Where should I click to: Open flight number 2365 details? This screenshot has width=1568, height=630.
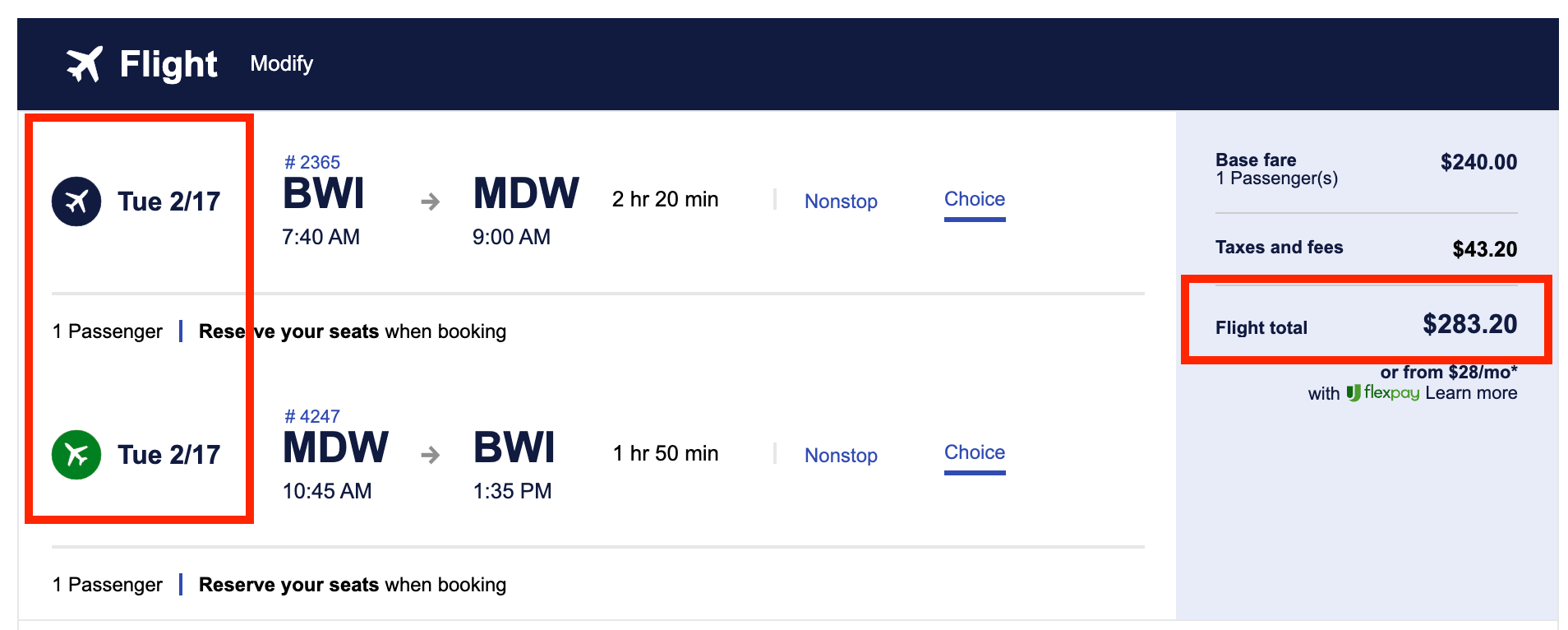point(312,162)
